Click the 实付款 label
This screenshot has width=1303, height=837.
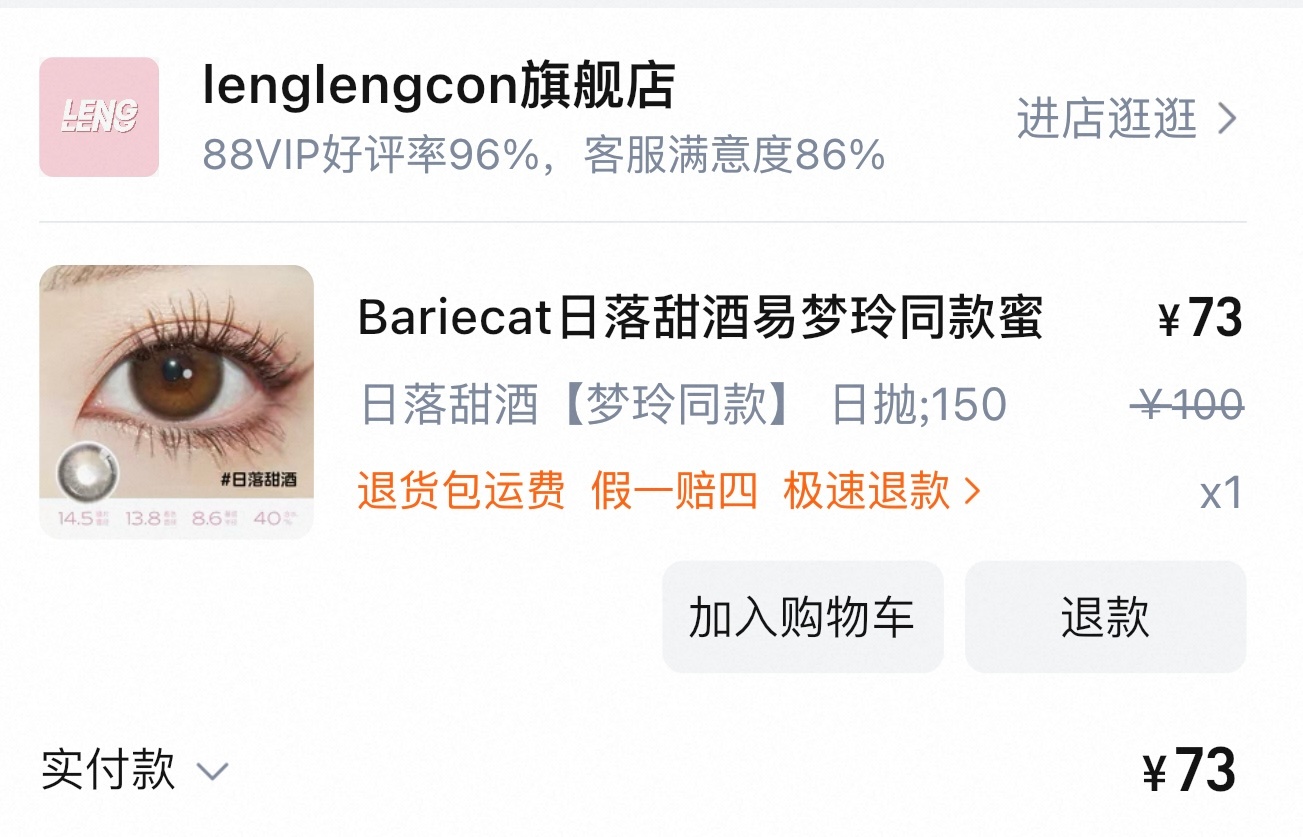pyautogui.click(x=108, y=769)
